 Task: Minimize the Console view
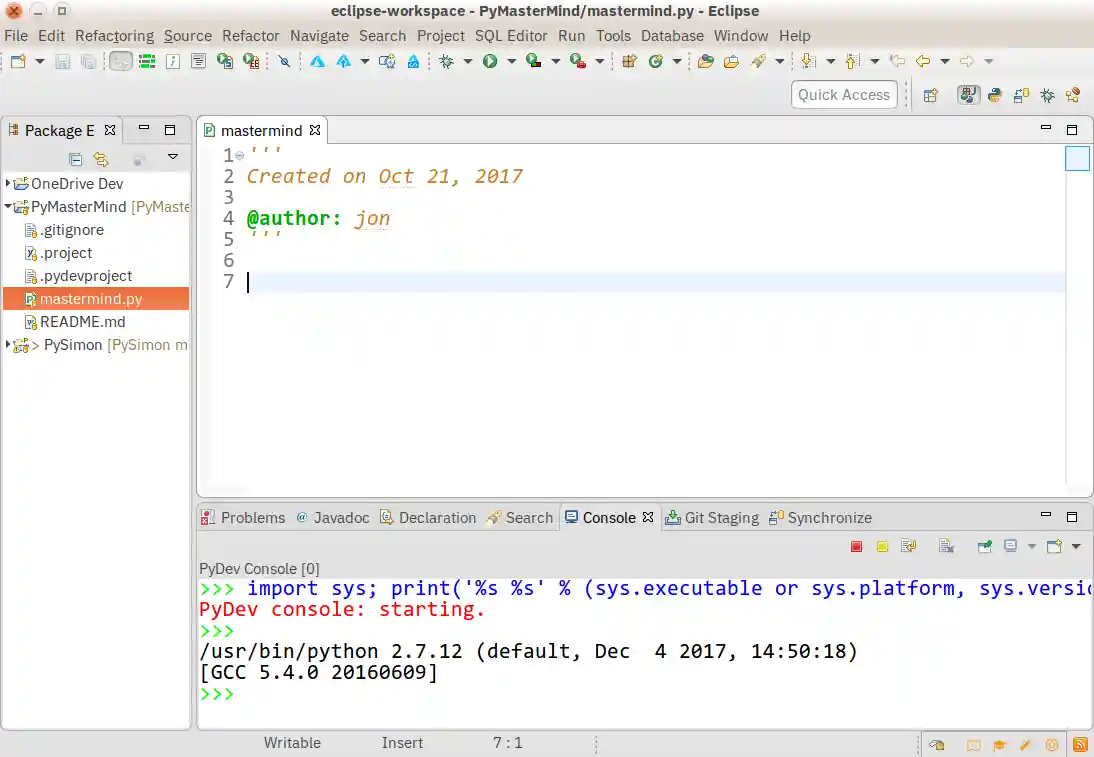[x=1045, y=516]
